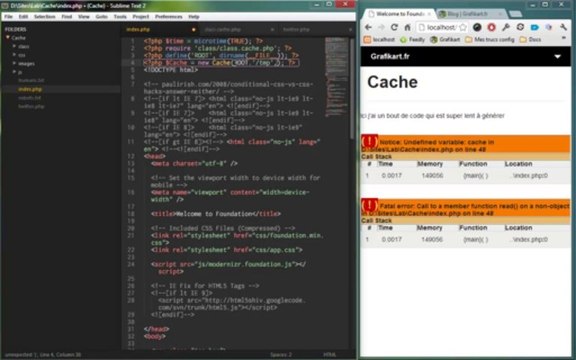The image size is (576, 360).
Task: Click the blue tag extension icon
Action: click(x=534, y=27)
